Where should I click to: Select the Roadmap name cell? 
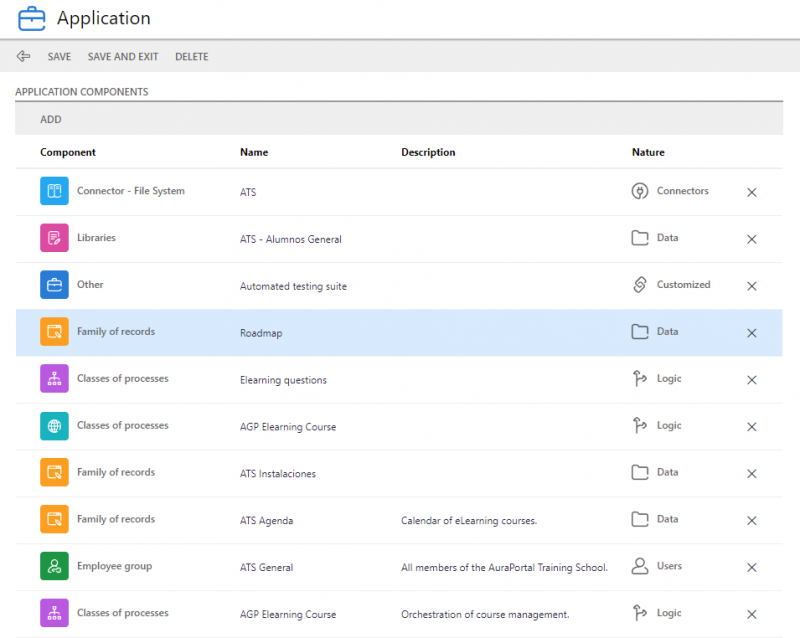click(x=261, y=333)
